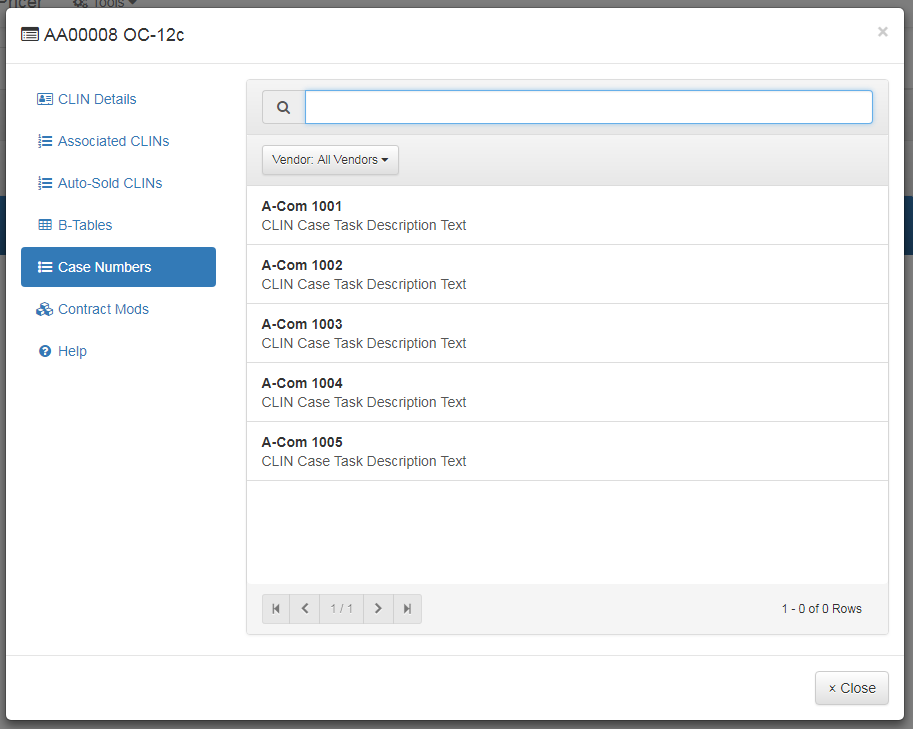Click the list icon beside Auto-Sold CLINs
The image size is (913, 729).
point(46,182)
